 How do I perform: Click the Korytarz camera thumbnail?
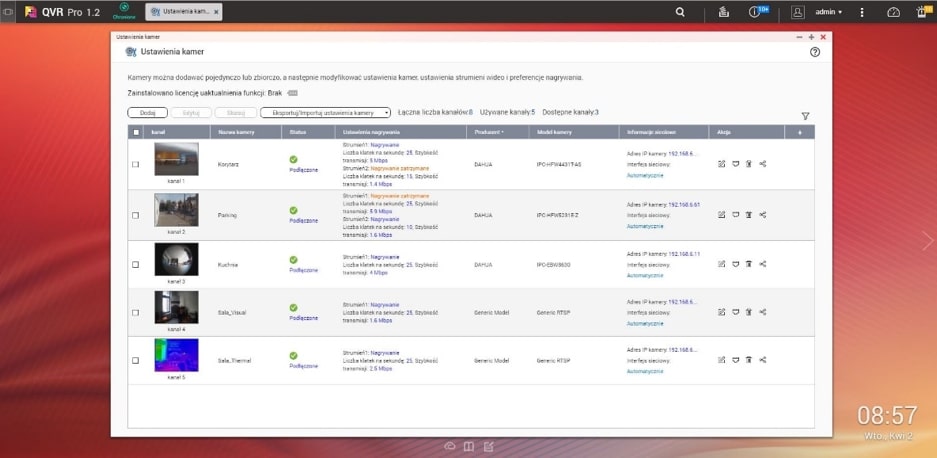coord(176,159)
